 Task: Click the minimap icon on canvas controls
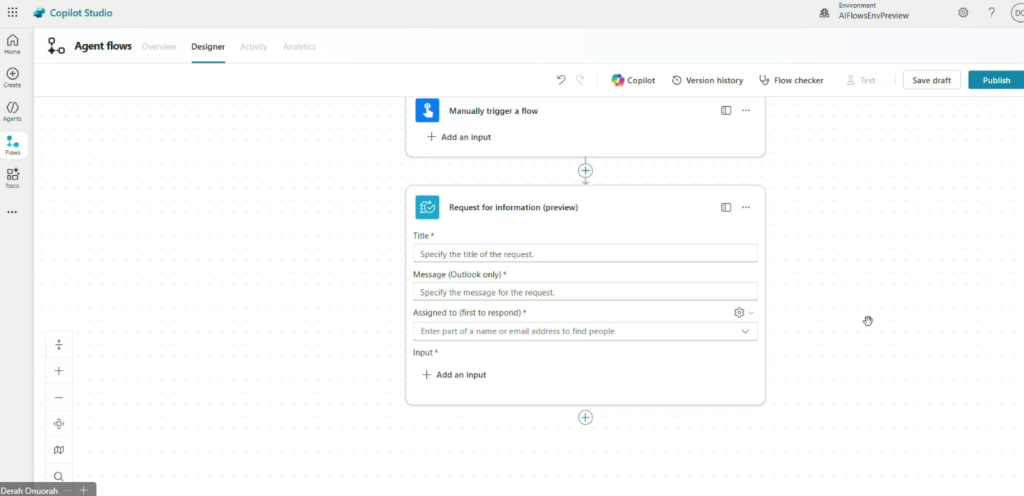pos(59,450)
